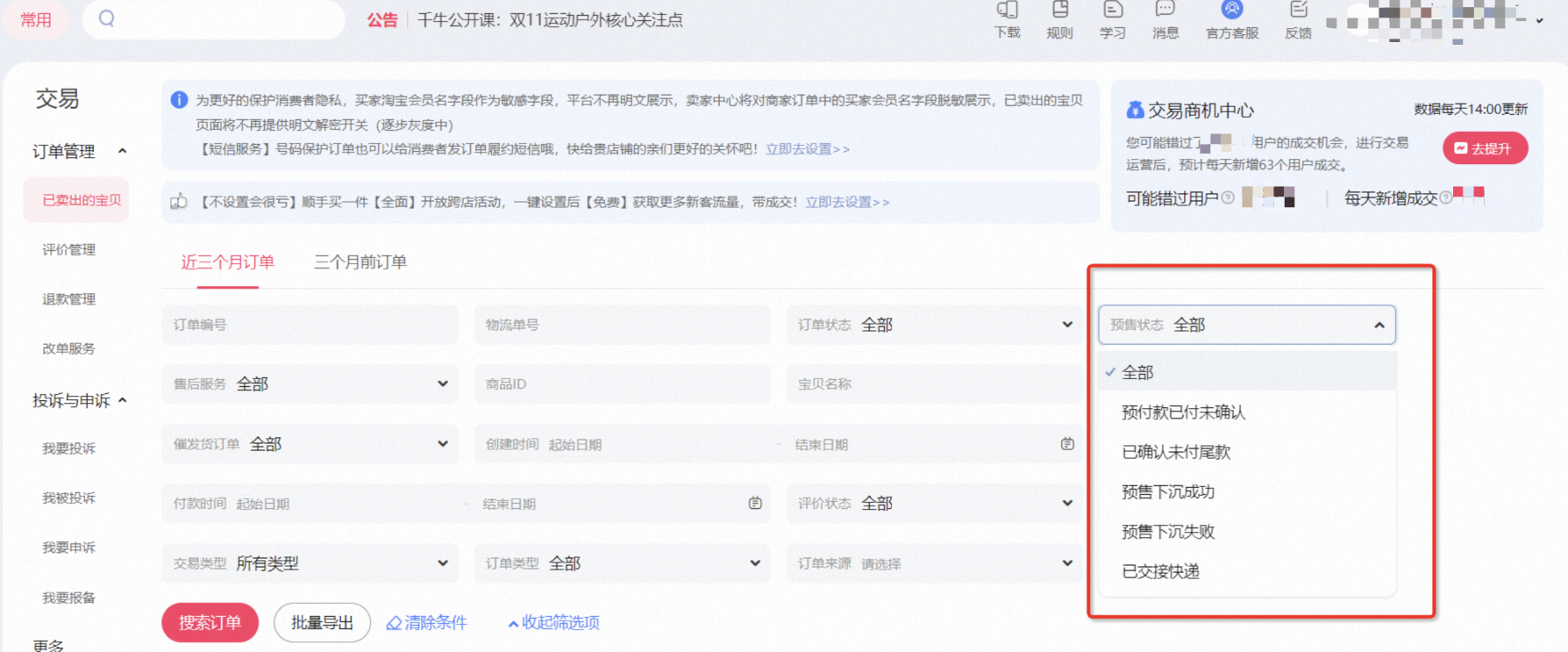The width and height of the screenshot is (1568, 652).
Task: Select 预付款已付未确认 option
Action: (1246, 412)
